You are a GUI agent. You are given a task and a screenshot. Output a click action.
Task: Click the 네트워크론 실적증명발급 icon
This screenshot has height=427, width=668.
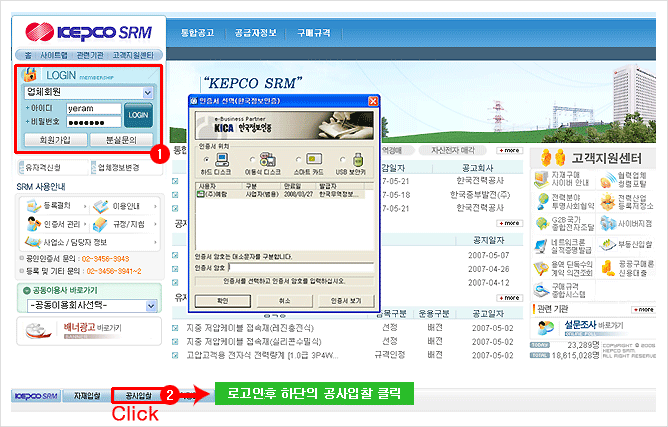pyautogui.click(x=541, y=245)
